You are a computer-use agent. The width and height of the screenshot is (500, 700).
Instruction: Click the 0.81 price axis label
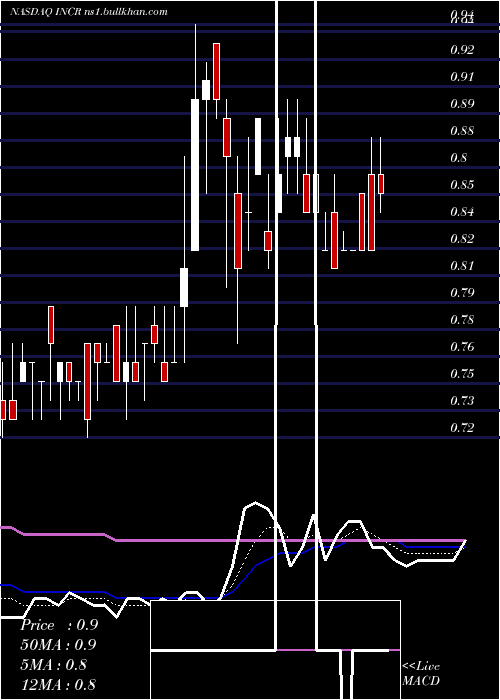click(462, 266)
